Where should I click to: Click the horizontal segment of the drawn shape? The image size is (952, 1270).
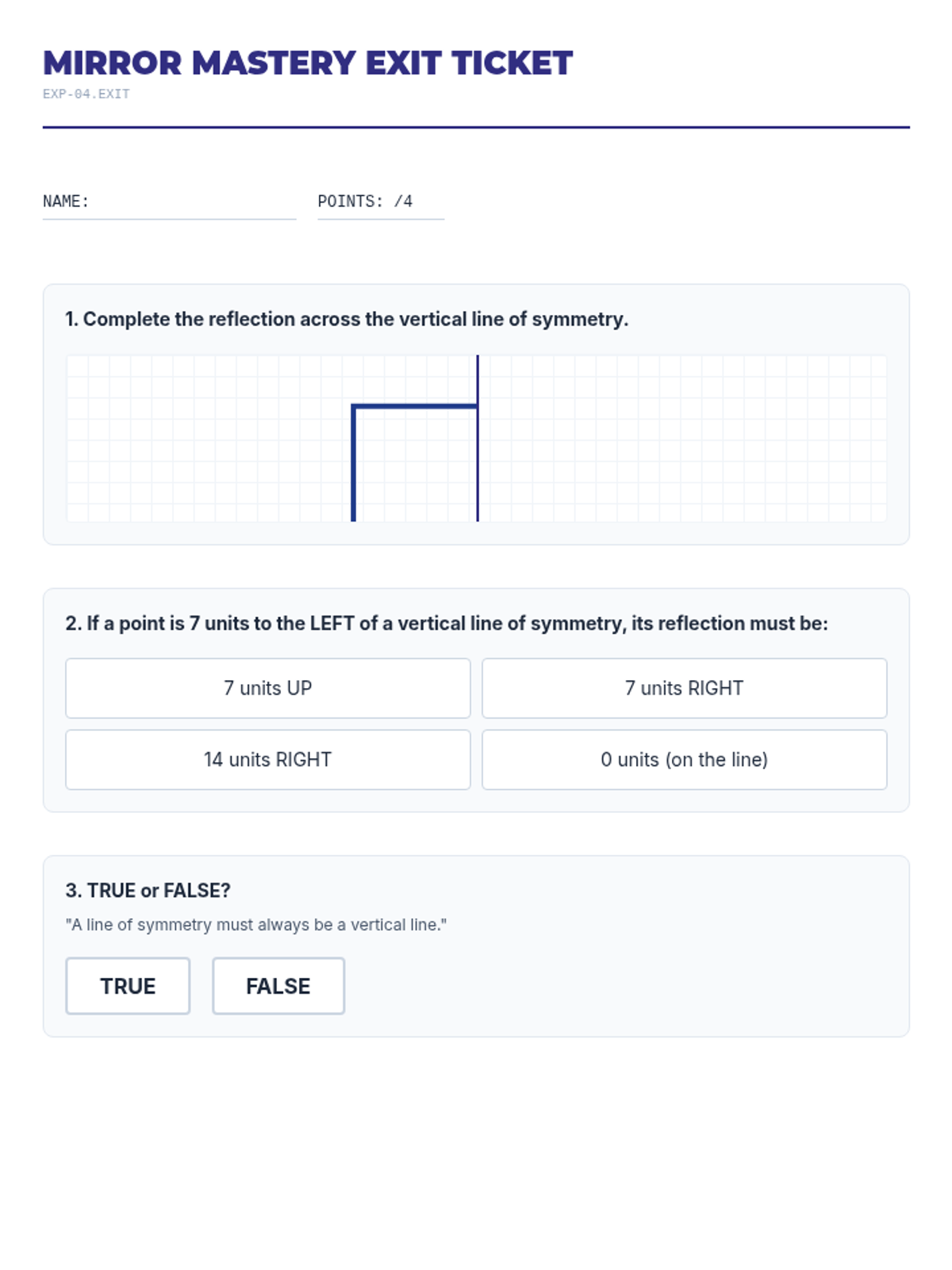(415, 407)
